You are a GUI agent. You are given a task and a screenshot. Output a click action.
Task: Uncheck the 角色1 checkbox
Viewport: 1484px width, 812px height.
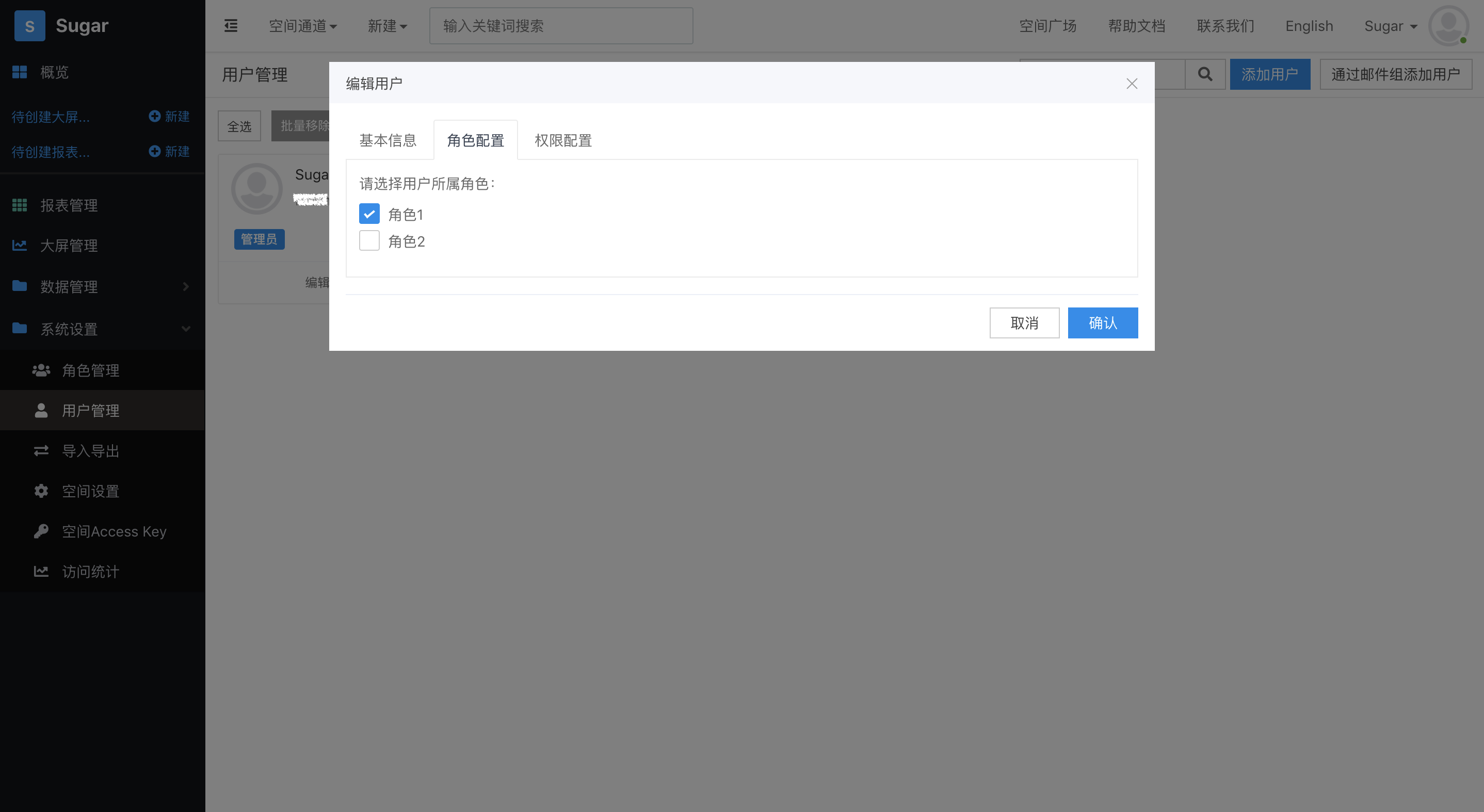[369, 214]
